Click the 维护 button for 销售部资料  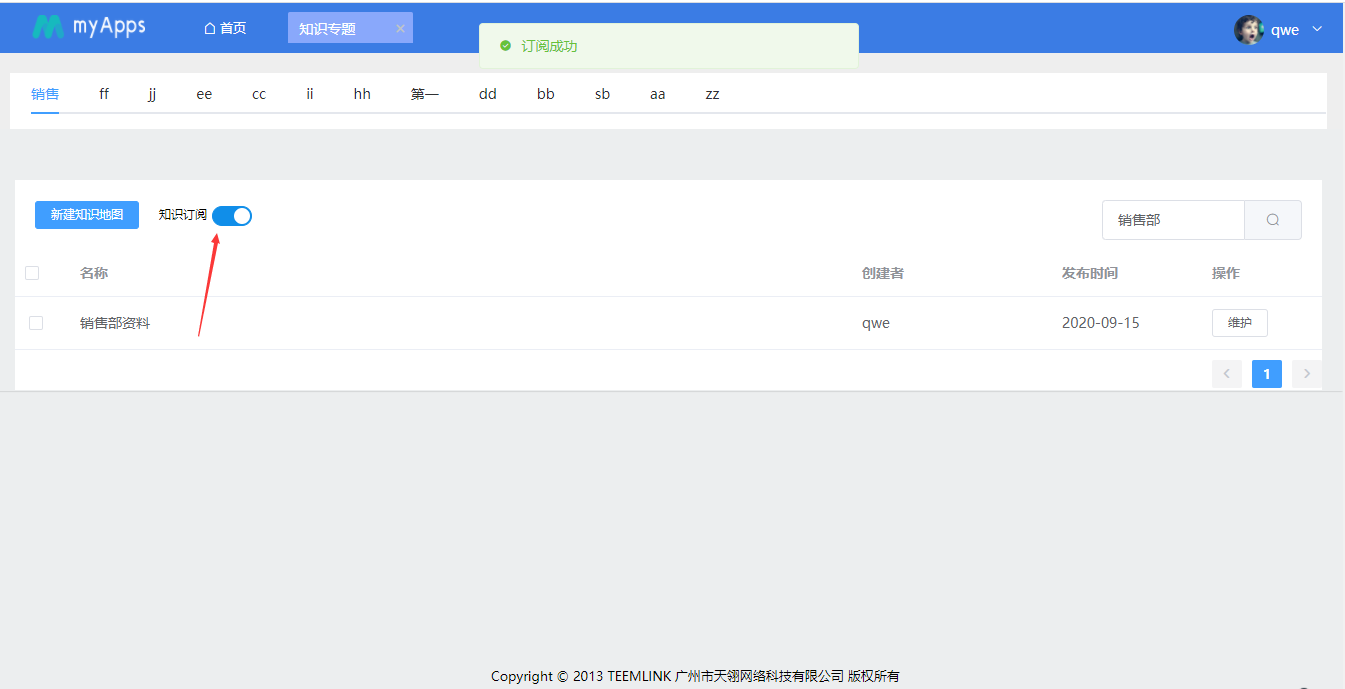tap(1240, 323)
